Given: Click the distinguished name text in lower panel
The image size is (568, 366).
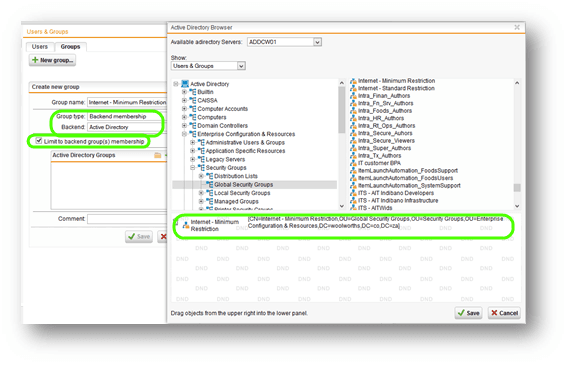Looking at the screenshot, I should pos(375,222).
